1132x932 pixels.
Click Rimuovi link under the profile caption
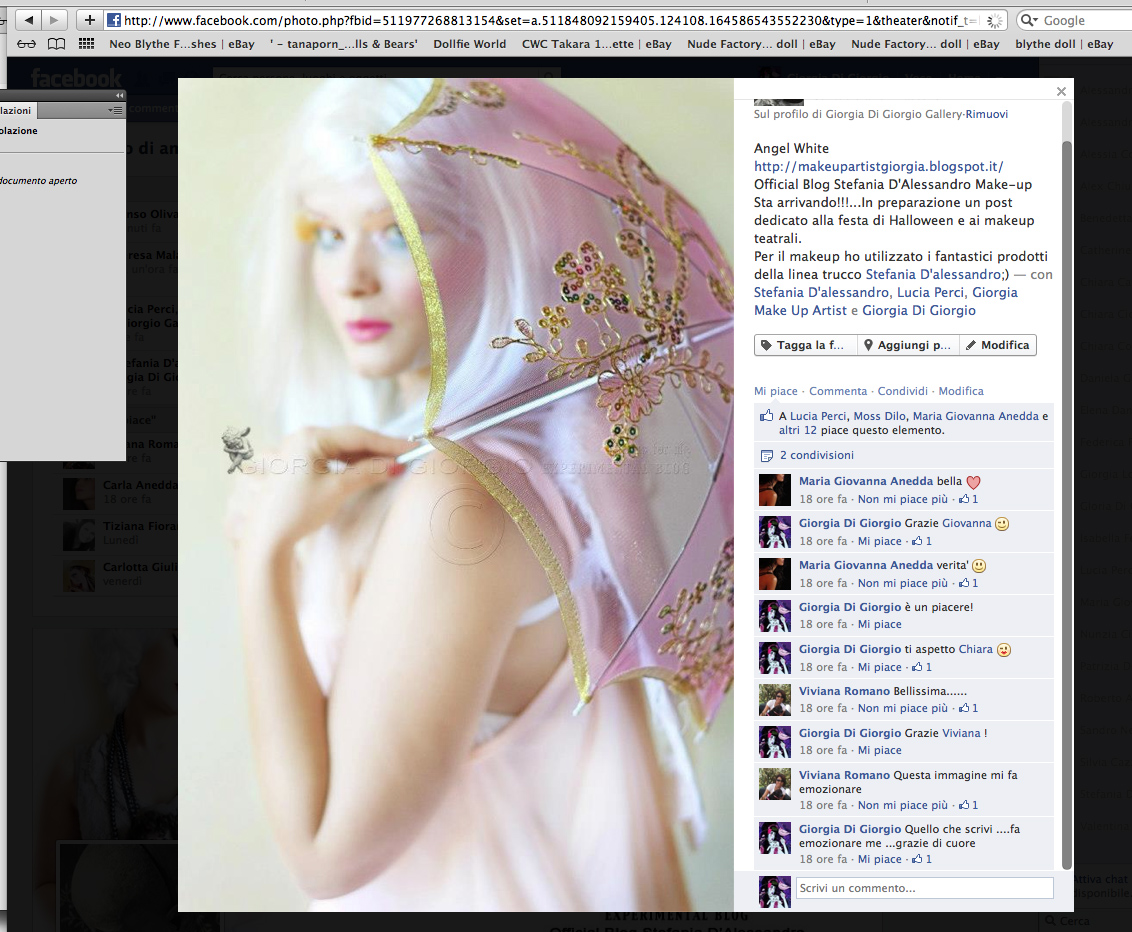pos(986,114)
